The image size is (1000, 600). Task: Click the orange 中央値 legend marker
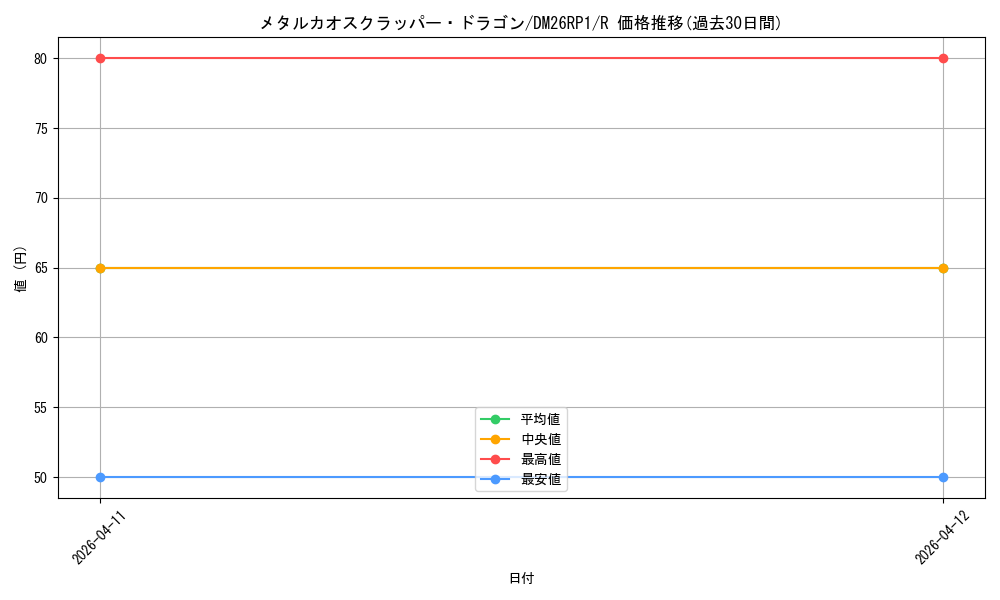[x=495, y=439]
